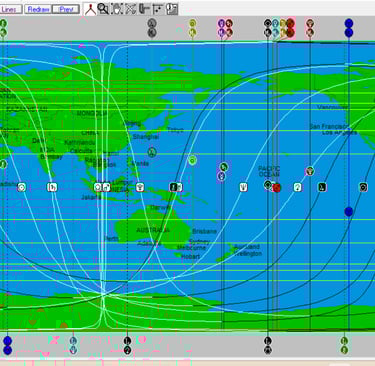
Task: Click the AUSTRALIA country label
Action: (x=153, y=230)
